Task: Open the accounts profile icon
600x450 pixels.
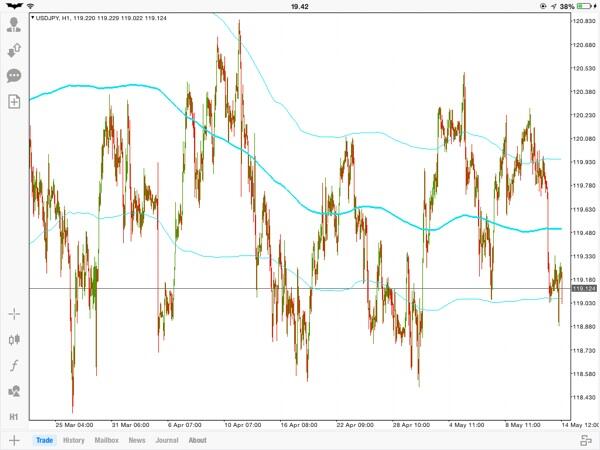Action: click(14, 24)
